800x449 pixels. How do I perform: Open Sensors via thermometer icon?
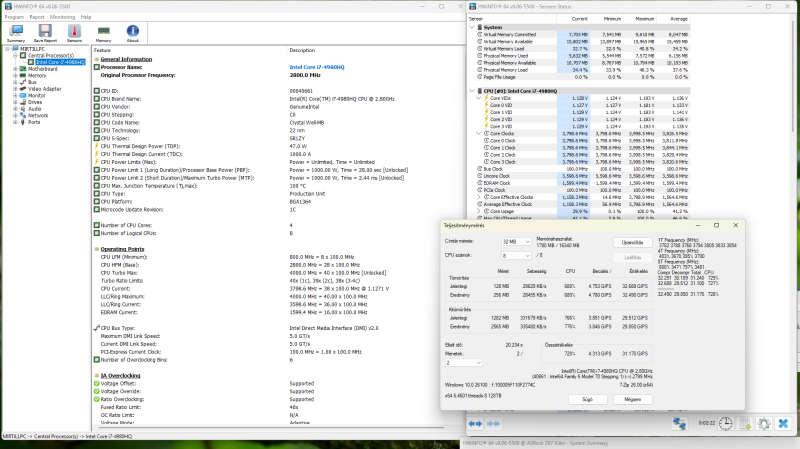[74, 33]
